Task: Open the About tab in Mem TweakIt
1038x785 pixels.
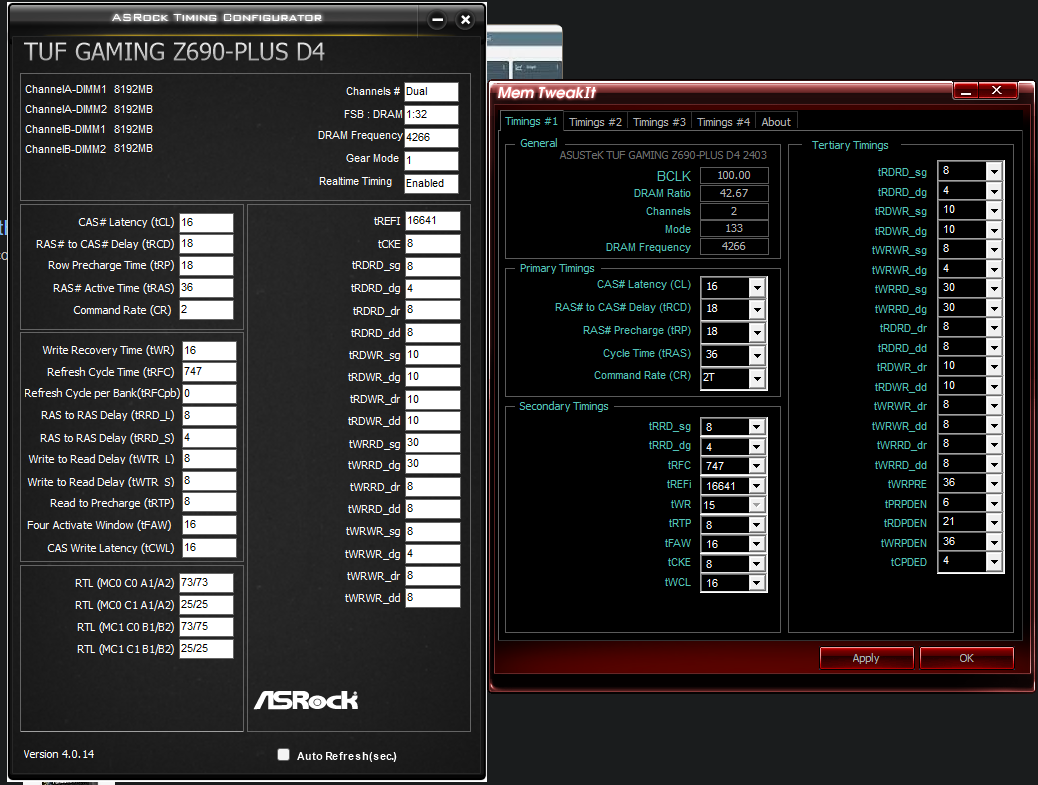Action: point(776,122)
